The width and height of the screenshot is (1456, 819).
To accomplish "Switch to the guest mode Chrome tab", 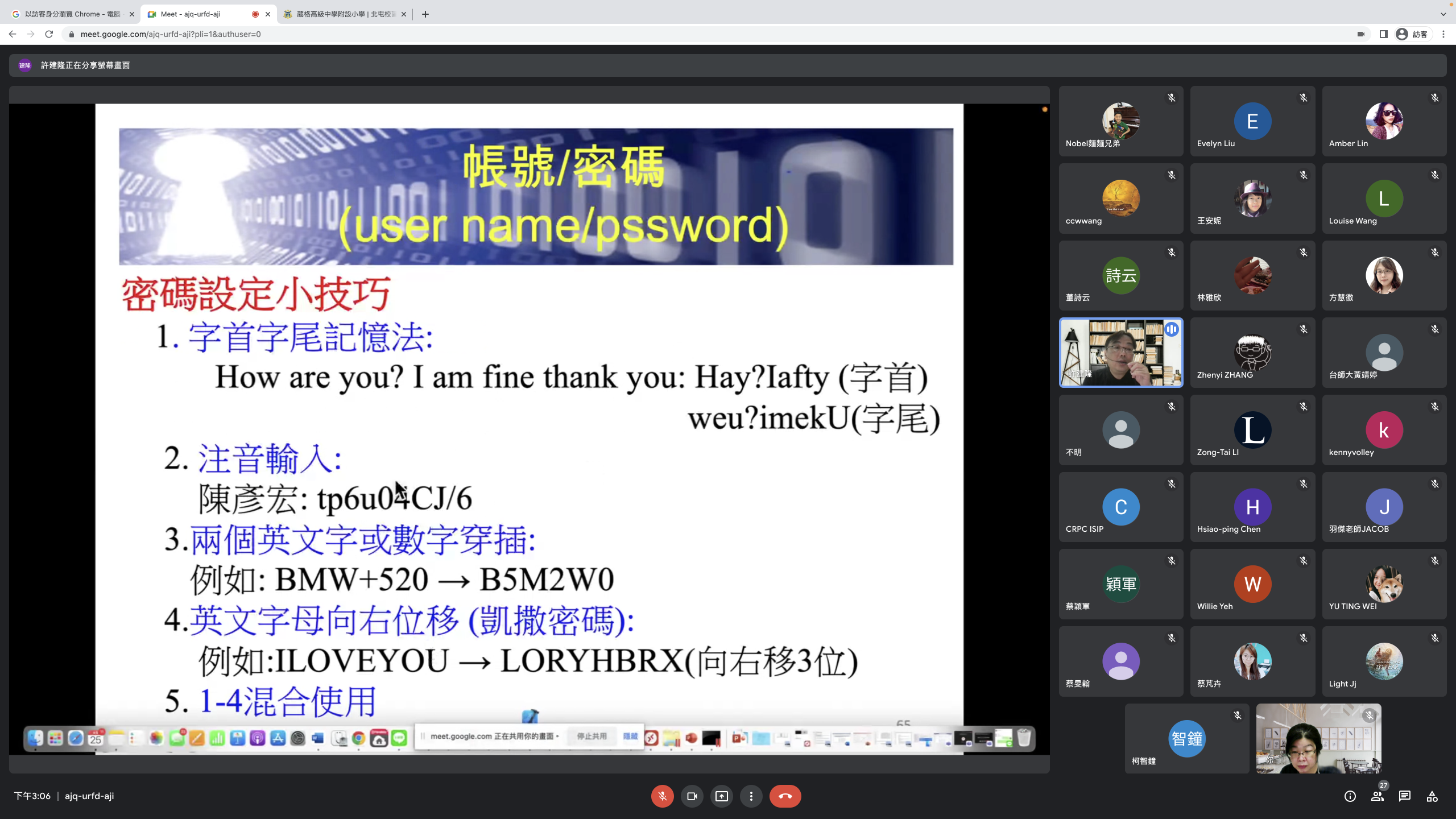I will click(x=71, y=14).
